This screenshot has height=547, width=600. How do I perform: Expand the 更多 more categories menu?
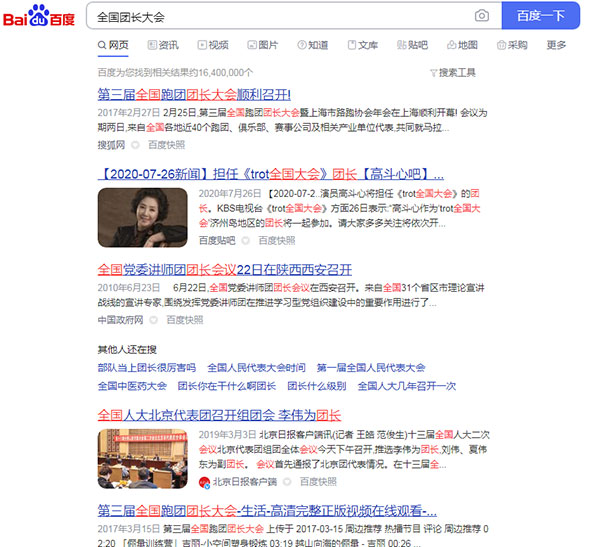pos(556,45)
